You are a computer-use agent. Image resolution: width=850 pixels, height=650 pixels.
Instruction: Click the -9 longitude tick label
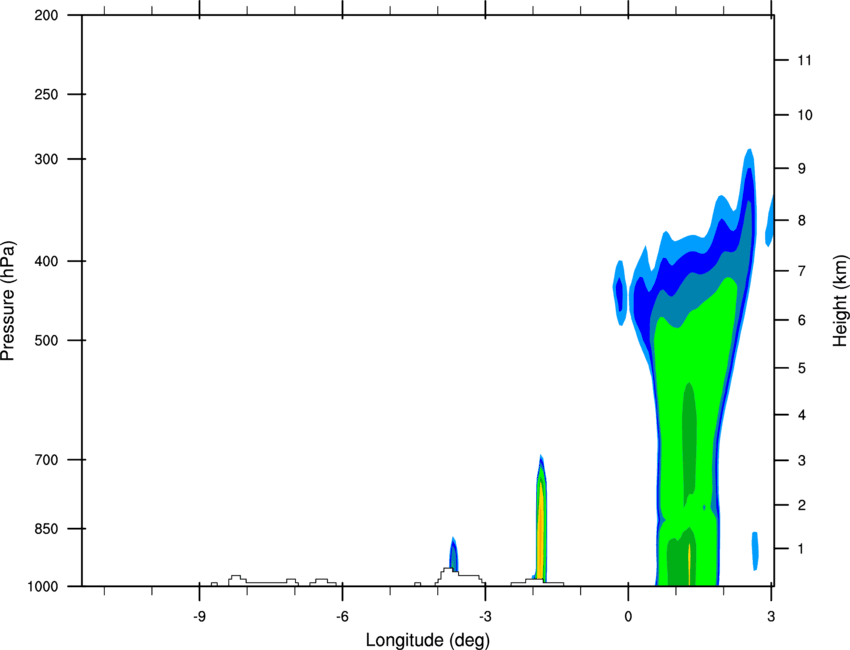(199, 616)
